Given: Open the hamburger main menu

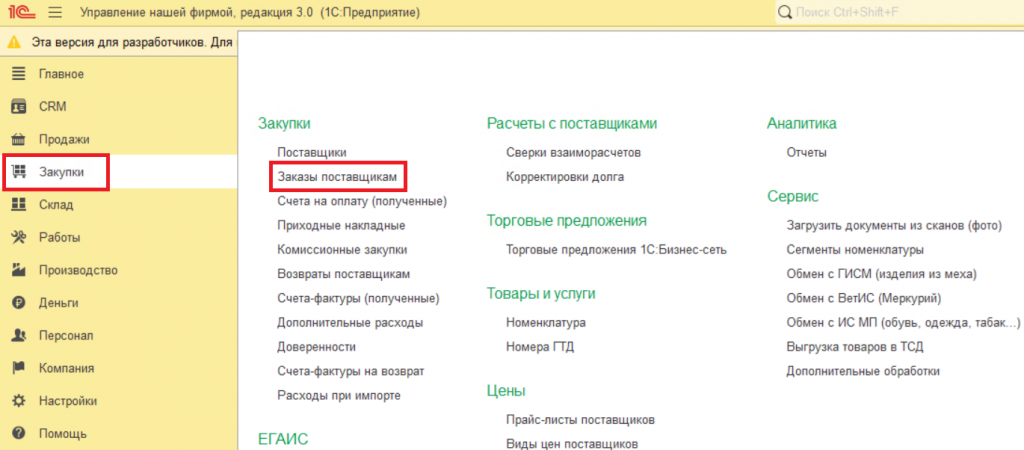Looking at the screenshot, I should [55, 12].
